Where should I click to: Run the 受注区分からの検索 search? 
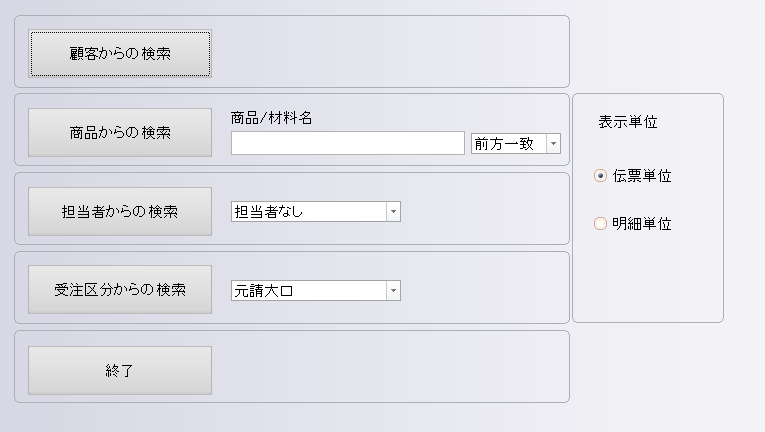(120, 290)
